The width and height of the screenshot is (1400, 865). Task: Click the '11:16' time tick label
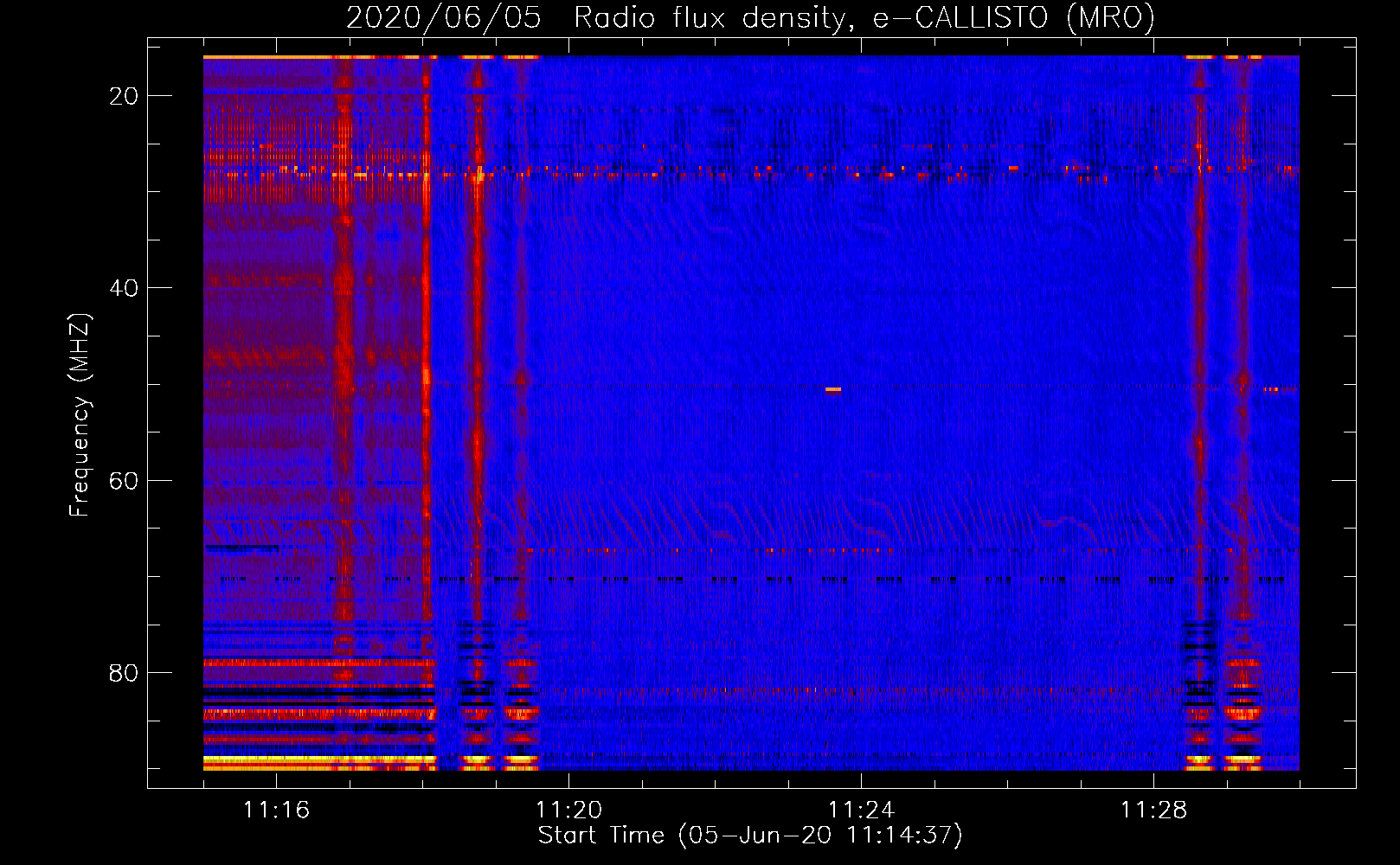point(276,810)
